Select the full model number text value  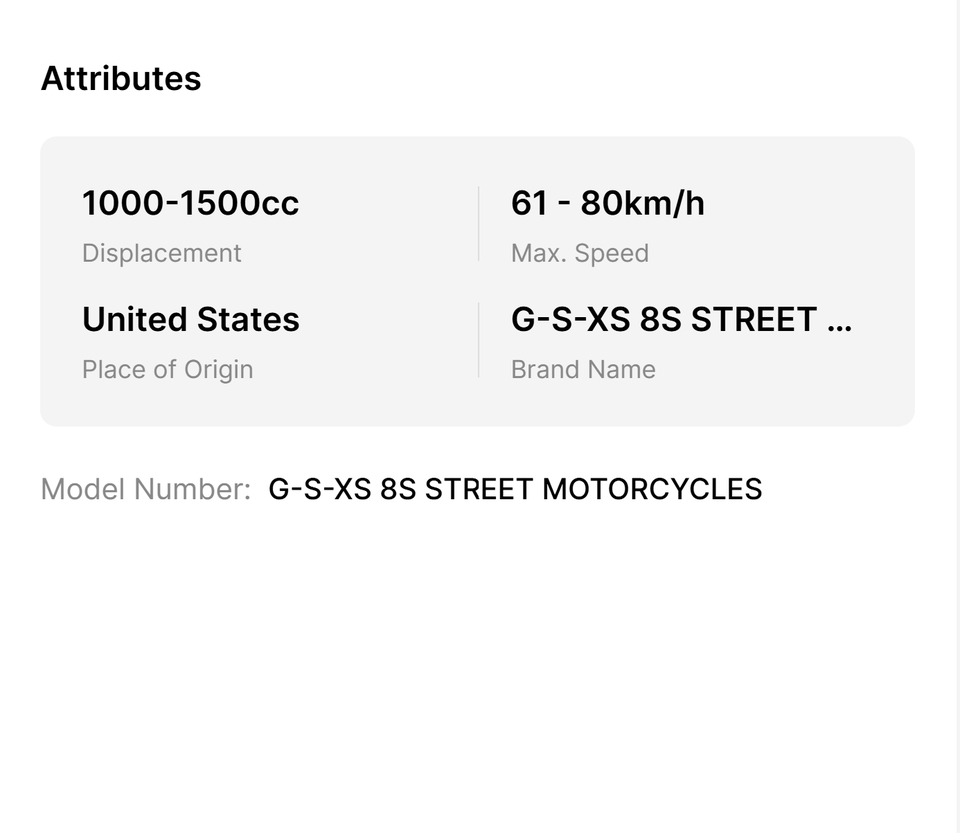[515, 489]
